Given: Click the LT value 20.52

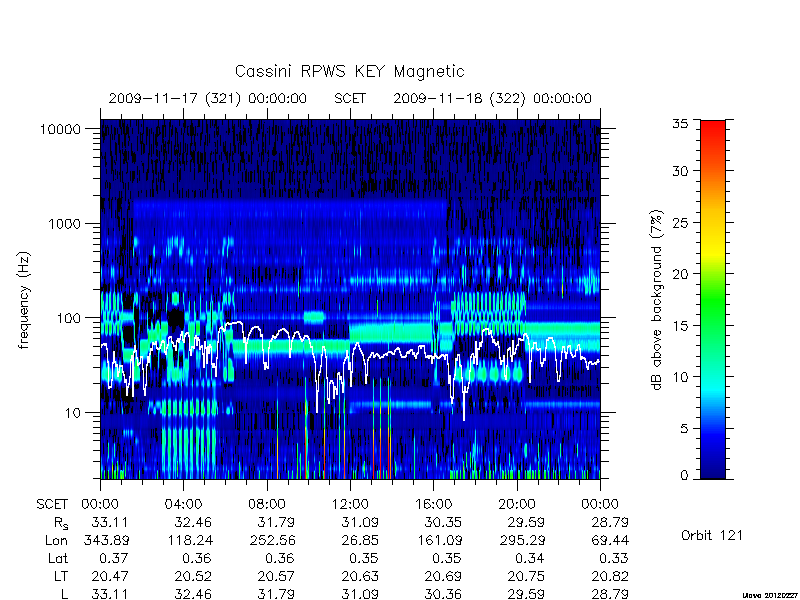Looking at the screenshot, I should tap(193, 576).
